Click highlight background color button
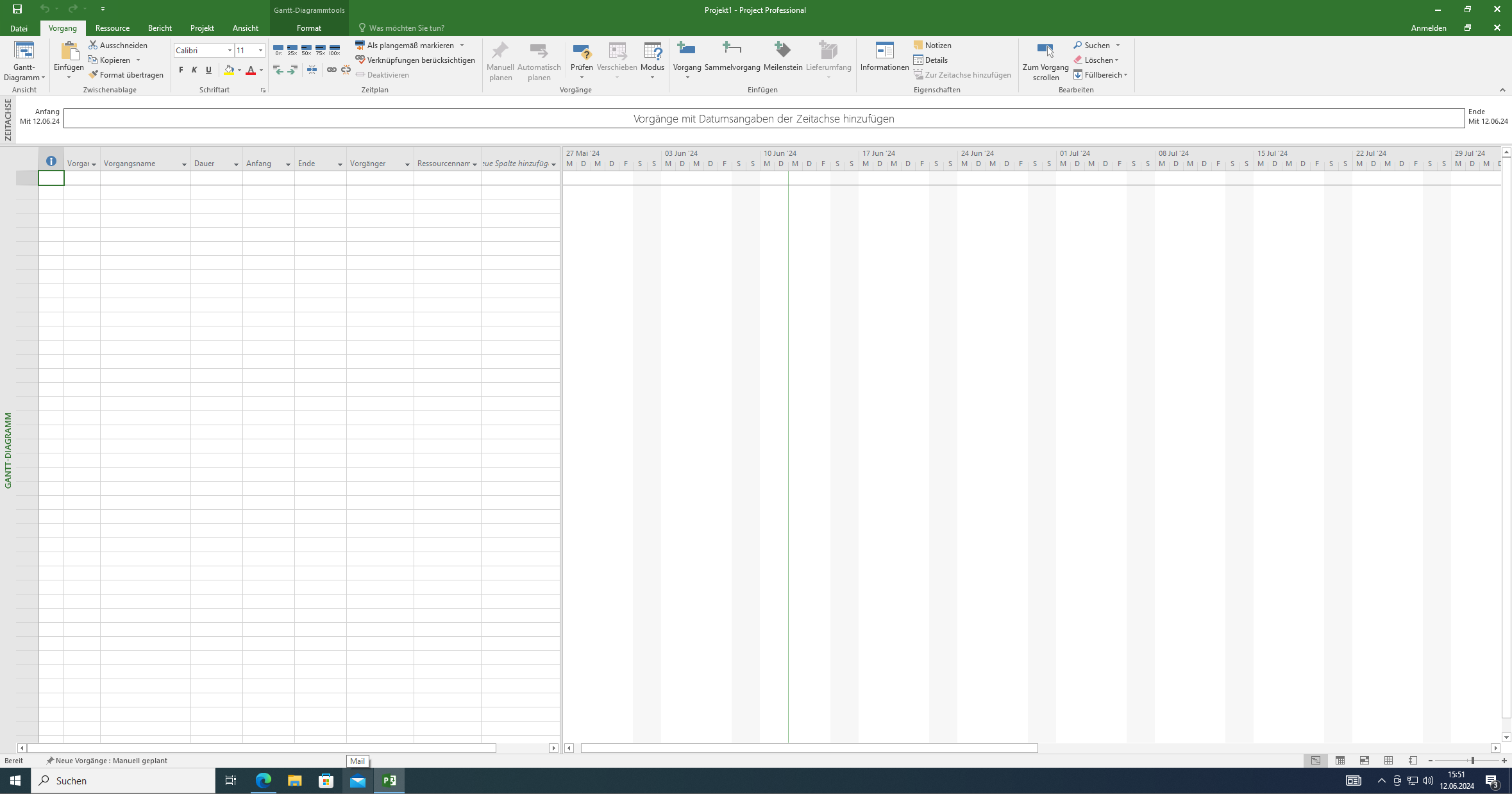1512x794 pixels. point(229,70)
